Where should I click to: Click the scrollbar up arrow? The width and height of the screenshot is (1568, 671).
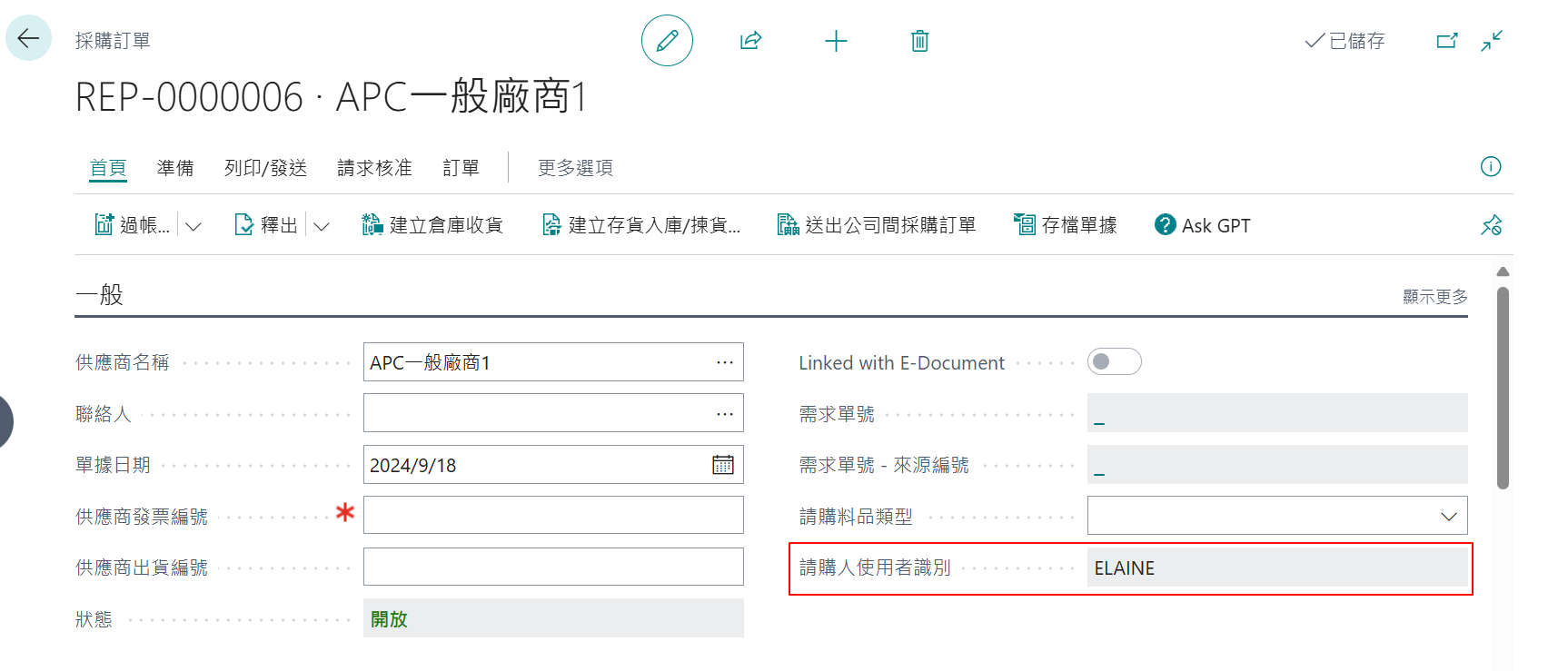point(1503,271)
